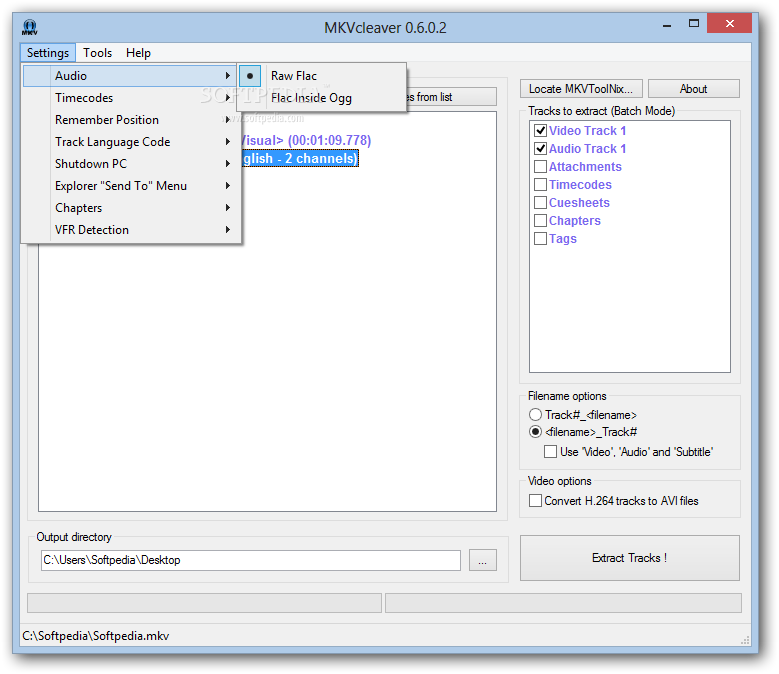Select the Audio settings entry
This screenshot has height=674, width=779.
(x=130, y=75)
